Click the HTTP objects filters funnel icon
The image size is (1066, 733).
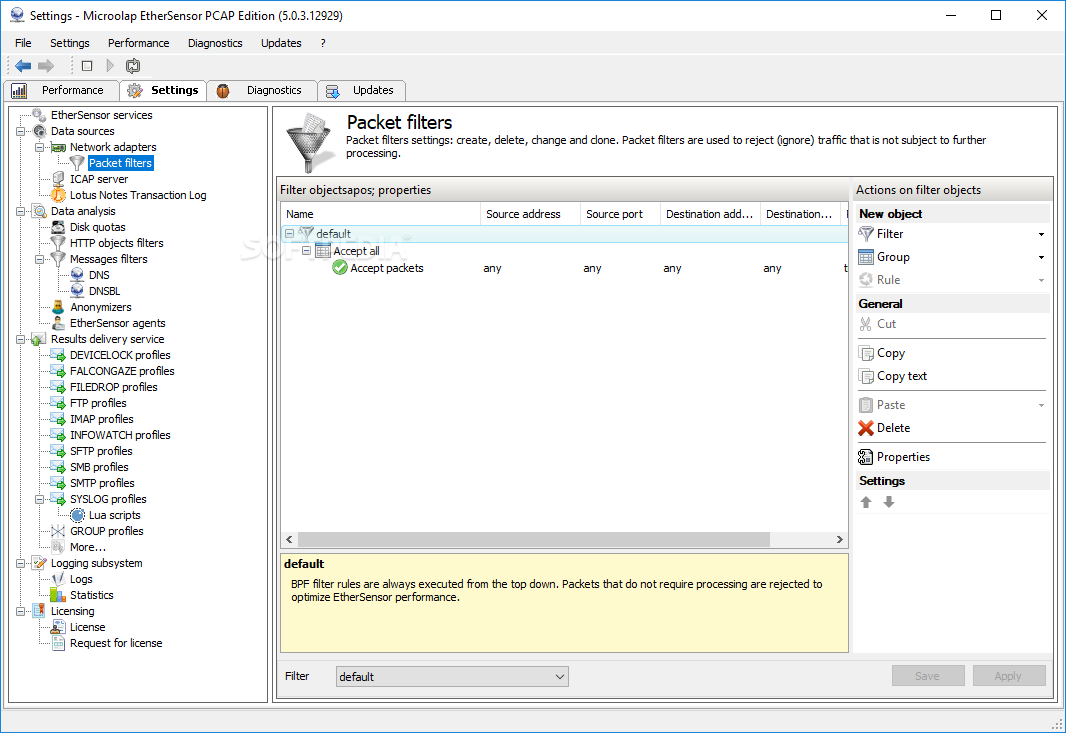pyautogui.click(x=58, y=243)
